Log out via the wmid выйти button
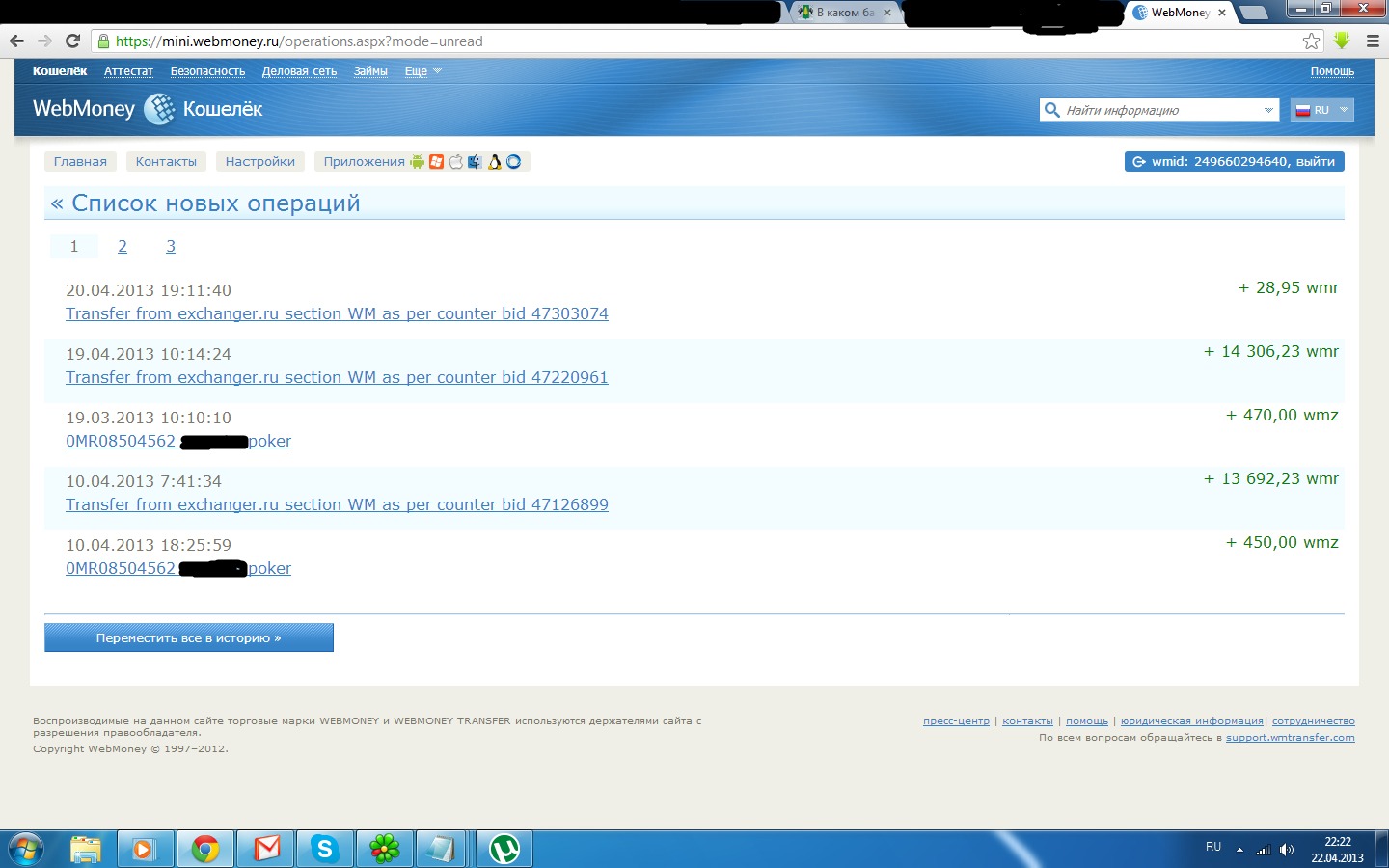The height and width of the screenshot is (868, 1389). pyautogui.click(x=1234, y=162)
